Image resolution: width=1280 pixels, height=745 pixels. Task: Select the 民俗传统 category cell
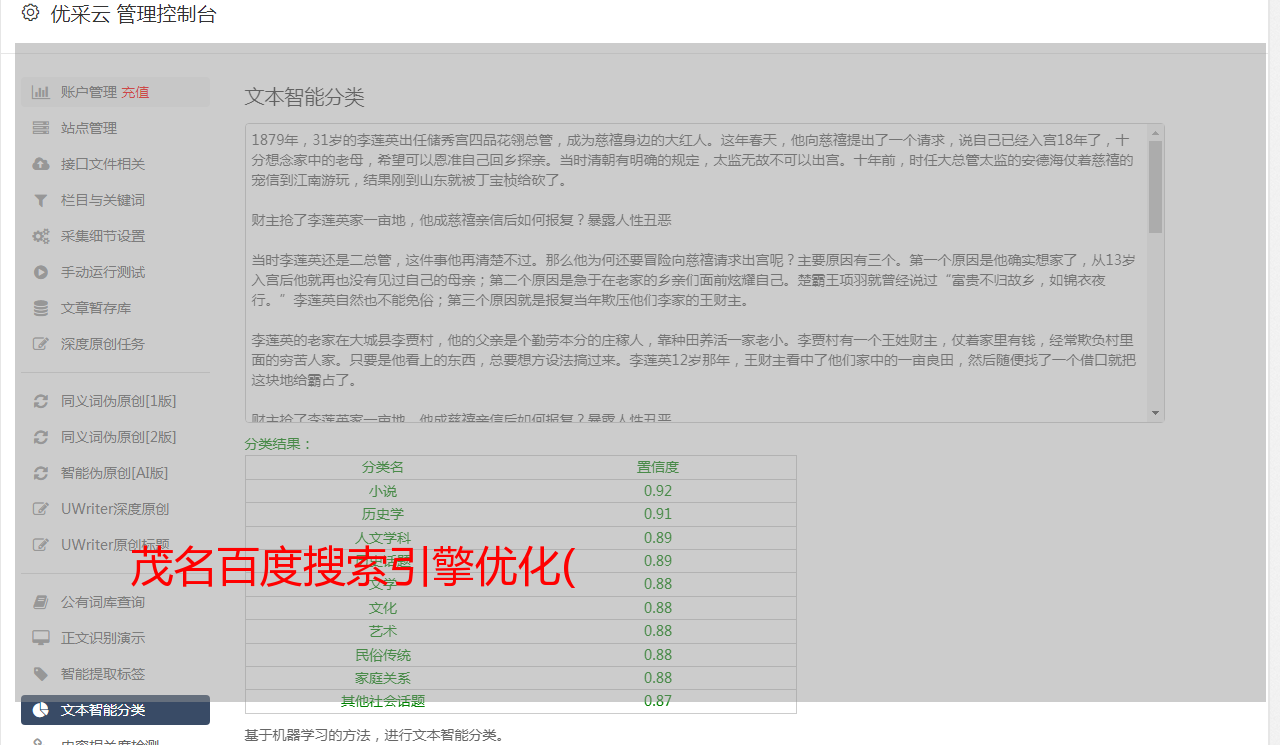(383, 655)
